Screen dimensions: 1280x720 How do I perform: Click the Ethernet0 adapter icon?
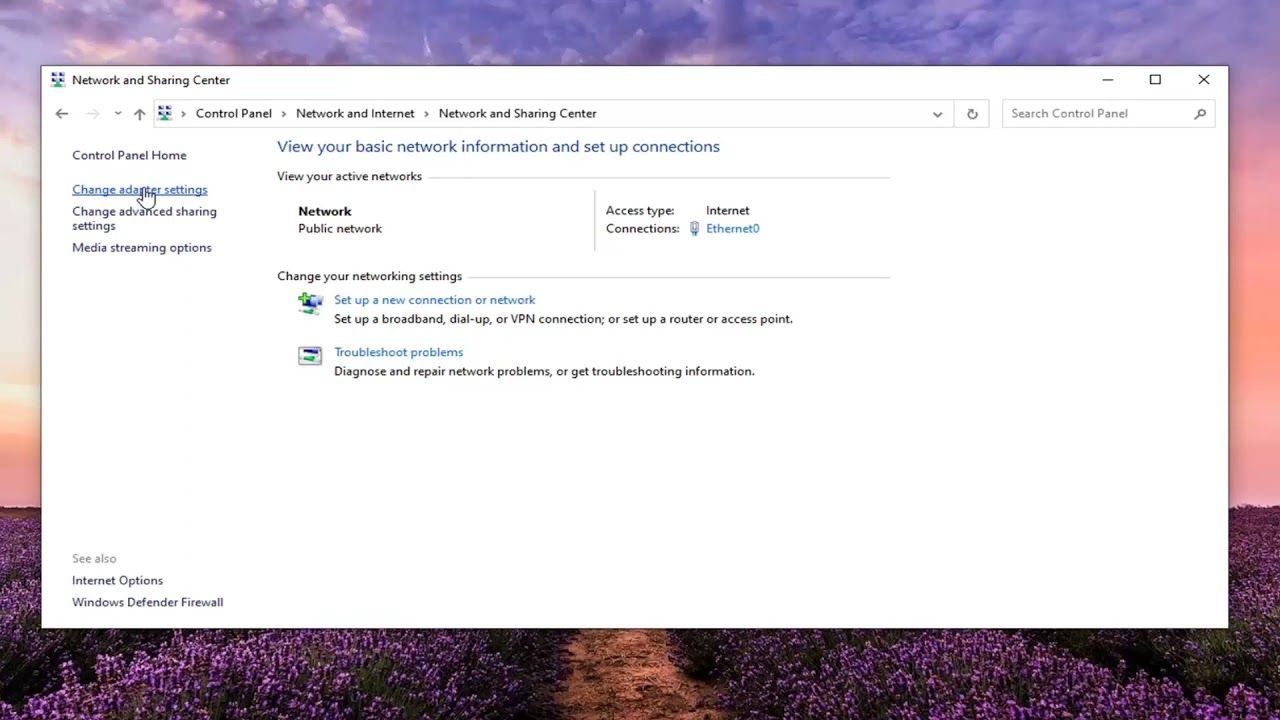(694, 228)
